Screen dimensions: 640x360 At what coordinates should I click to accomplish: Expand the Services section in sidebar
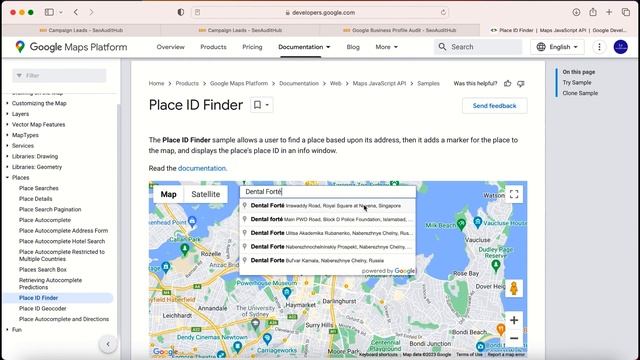(x=7, y=146)
